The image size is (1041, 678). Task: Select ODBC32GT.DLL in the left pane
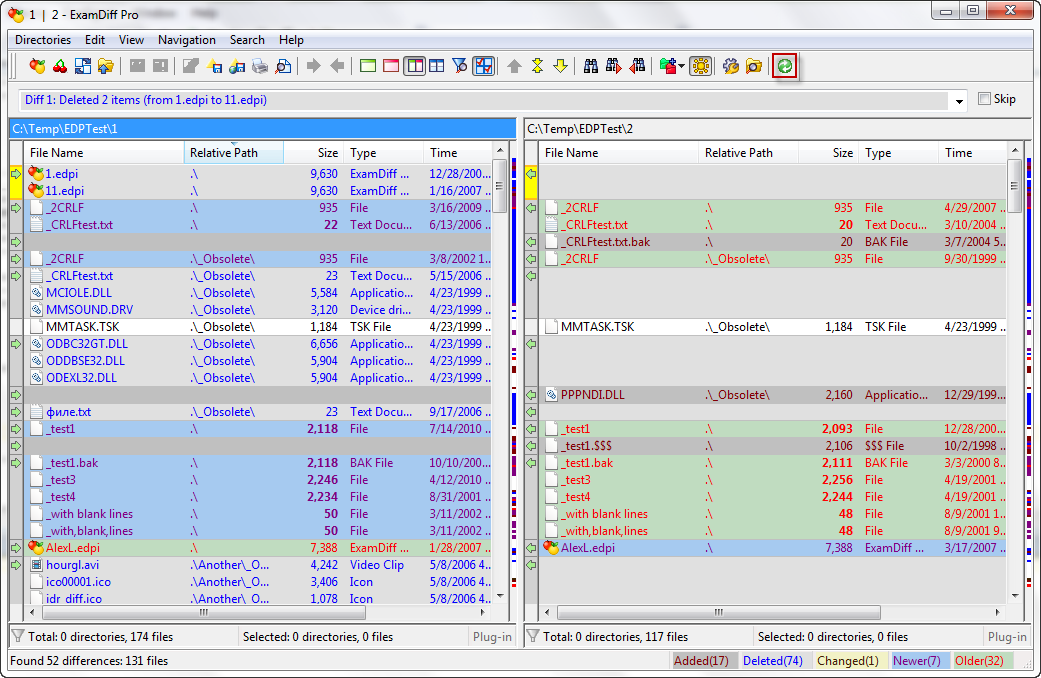pos(258,344)
